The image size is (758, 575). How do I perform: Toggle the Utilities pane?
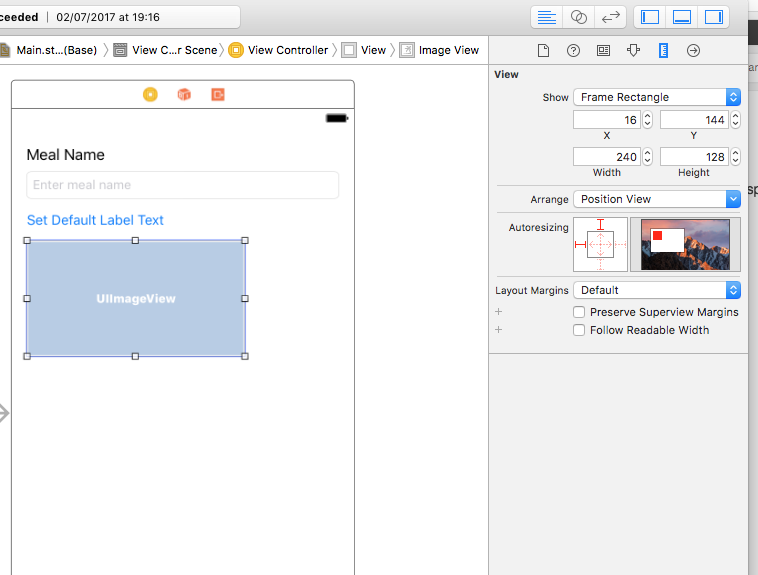click(x=714, y=17)
